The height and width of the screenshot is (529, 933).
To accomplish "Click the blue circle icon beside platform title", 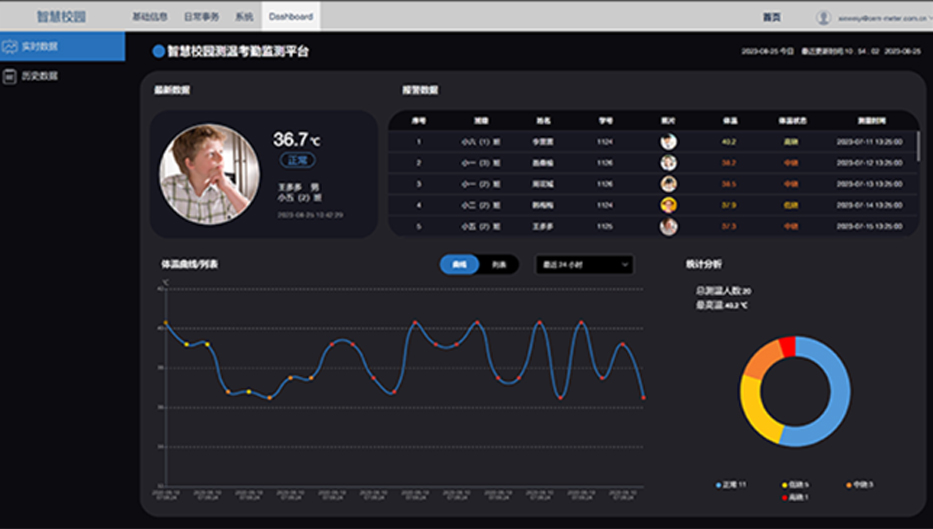I will point(158,51).
